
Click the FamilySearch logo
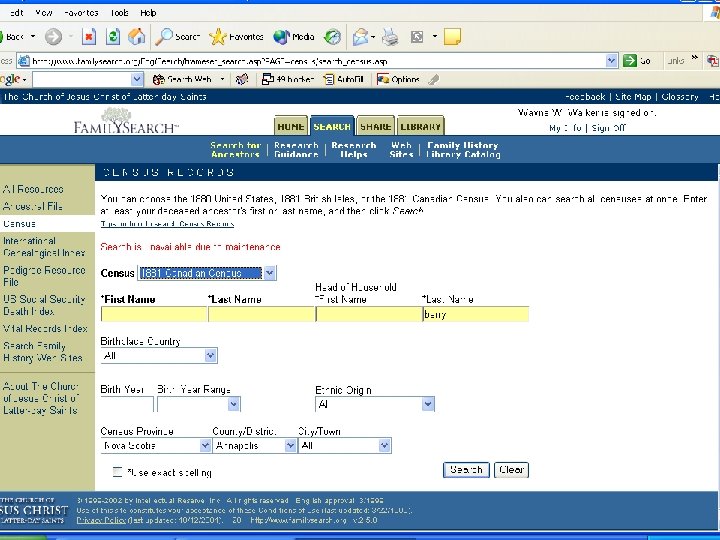click(126, 120)
